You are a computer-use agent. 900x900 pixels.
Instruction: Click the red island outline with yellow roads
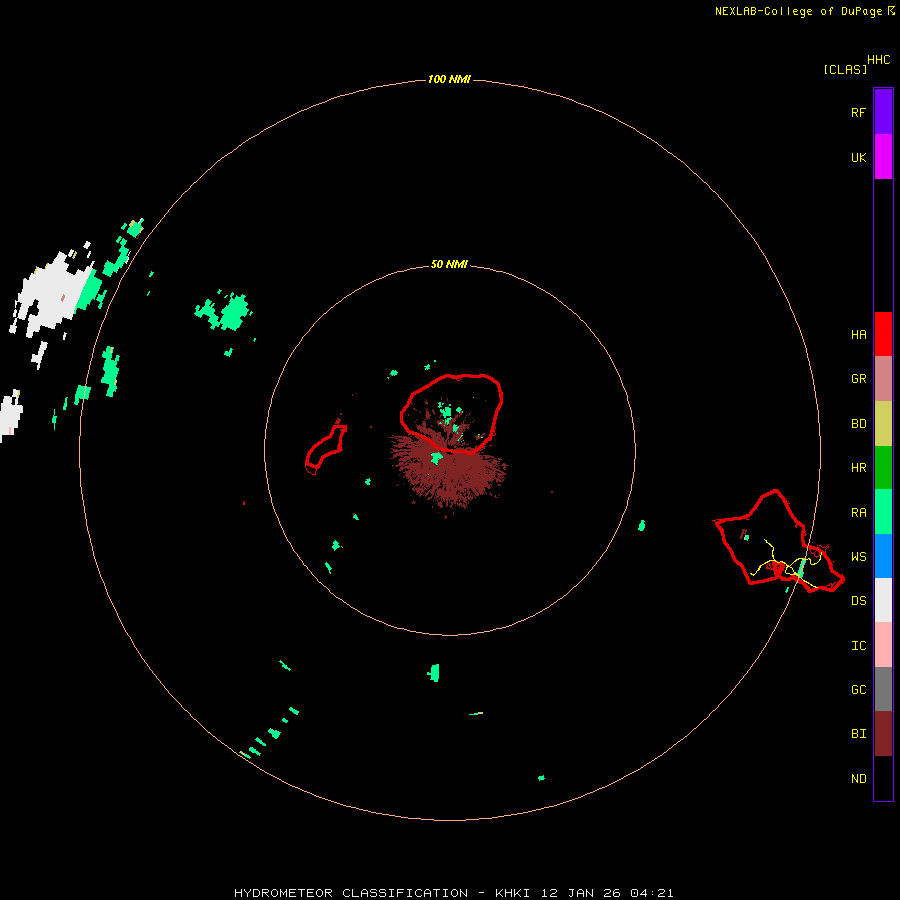point(779,542)
